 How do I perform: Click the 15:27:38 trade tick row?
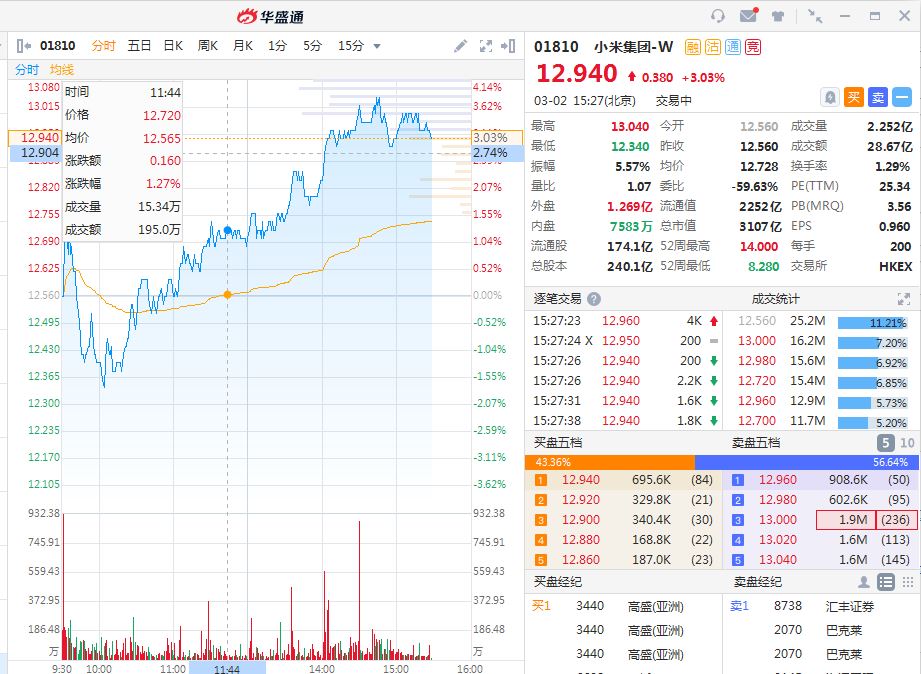pos(625,421)
